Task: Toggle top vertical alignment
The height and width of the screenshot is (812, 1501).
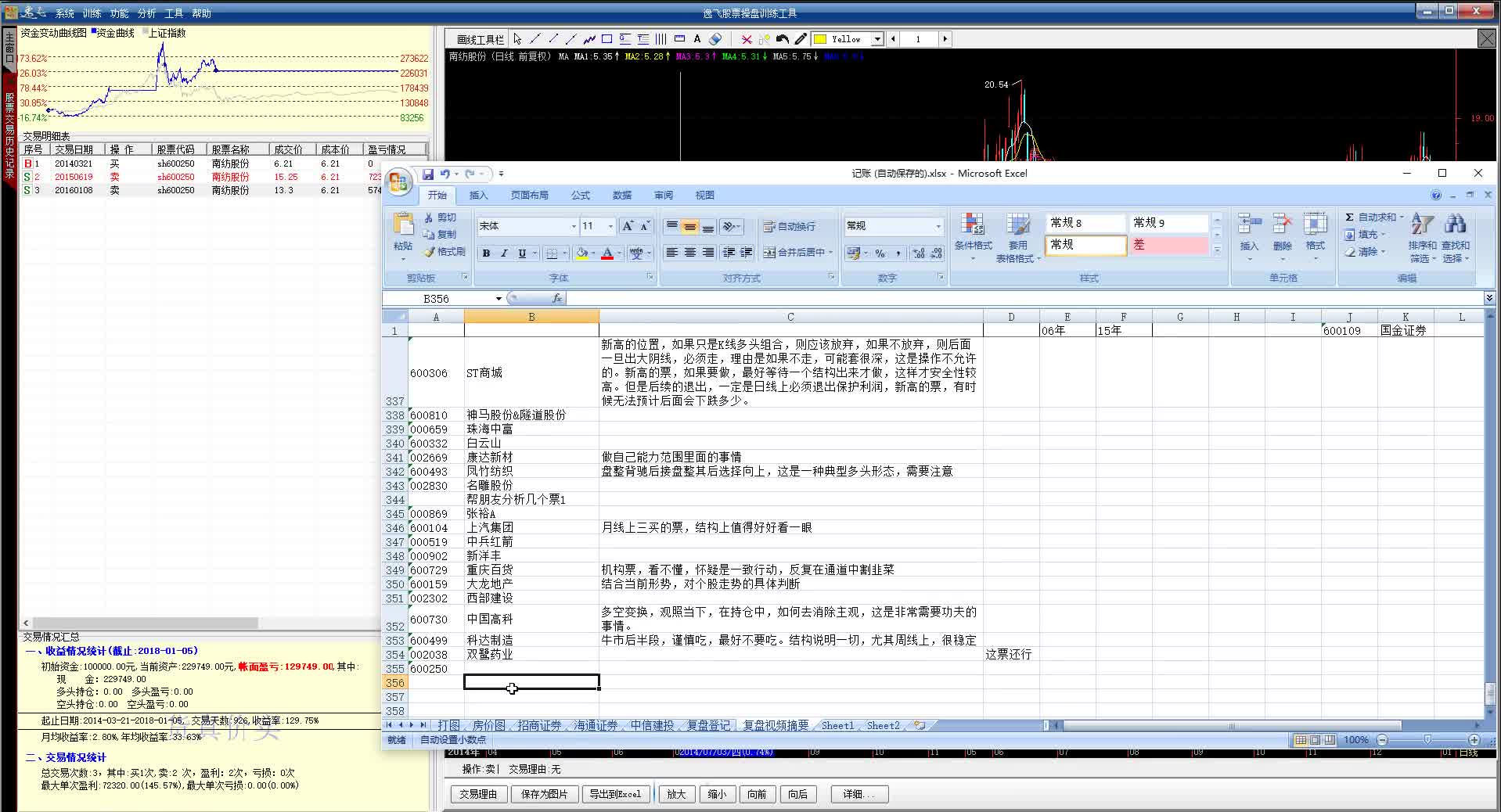Action: coord(671,227)
